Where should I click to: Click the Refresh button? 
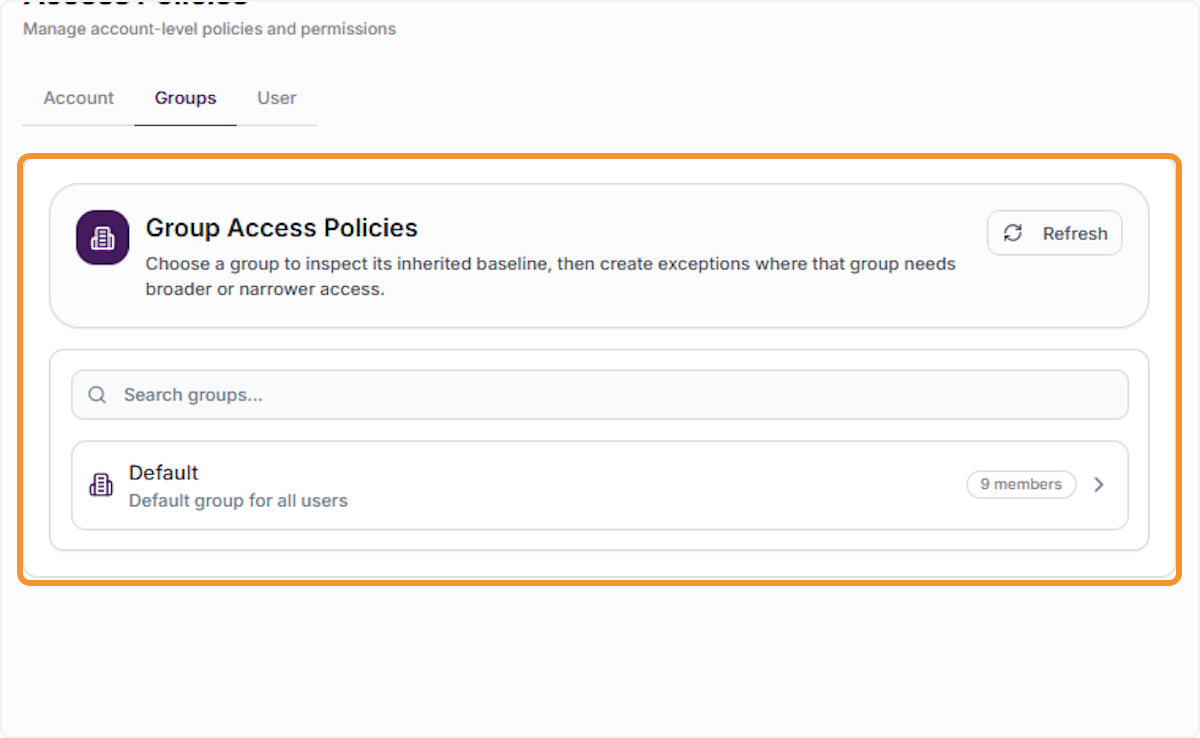click(1055, 233)
